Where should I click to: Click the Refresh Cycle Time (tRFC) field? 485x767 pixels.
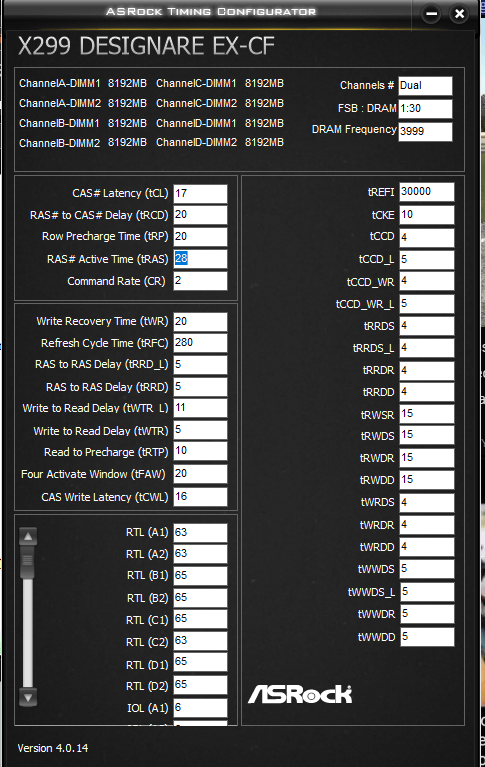200,343
